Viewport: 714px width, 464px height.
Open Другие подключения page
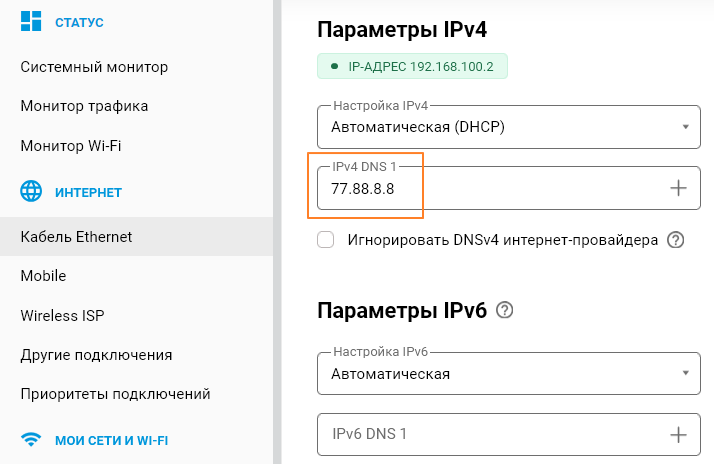(x=96, y=355)
